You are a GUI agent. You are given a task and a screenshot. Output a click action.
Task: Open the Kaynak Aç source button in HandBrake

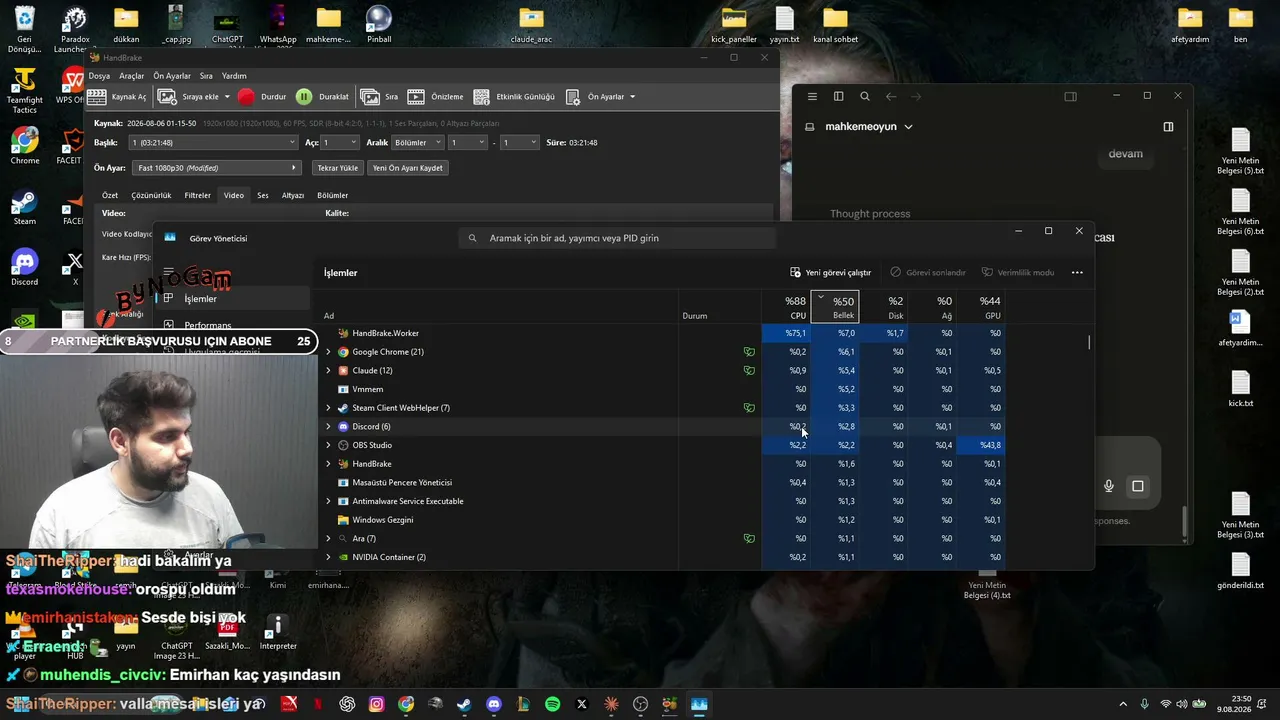(117, 97)
